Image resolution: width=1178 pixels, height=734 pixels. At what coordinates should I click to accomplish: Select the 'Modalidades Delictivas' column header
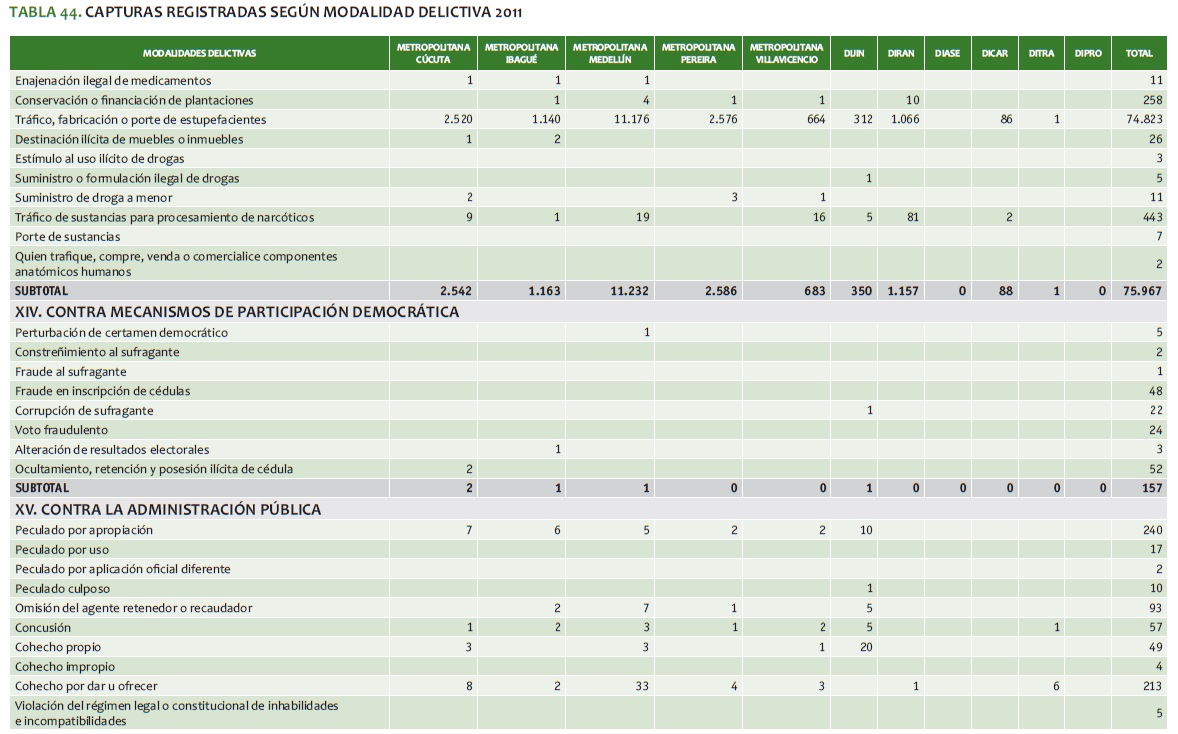[199, 53]
